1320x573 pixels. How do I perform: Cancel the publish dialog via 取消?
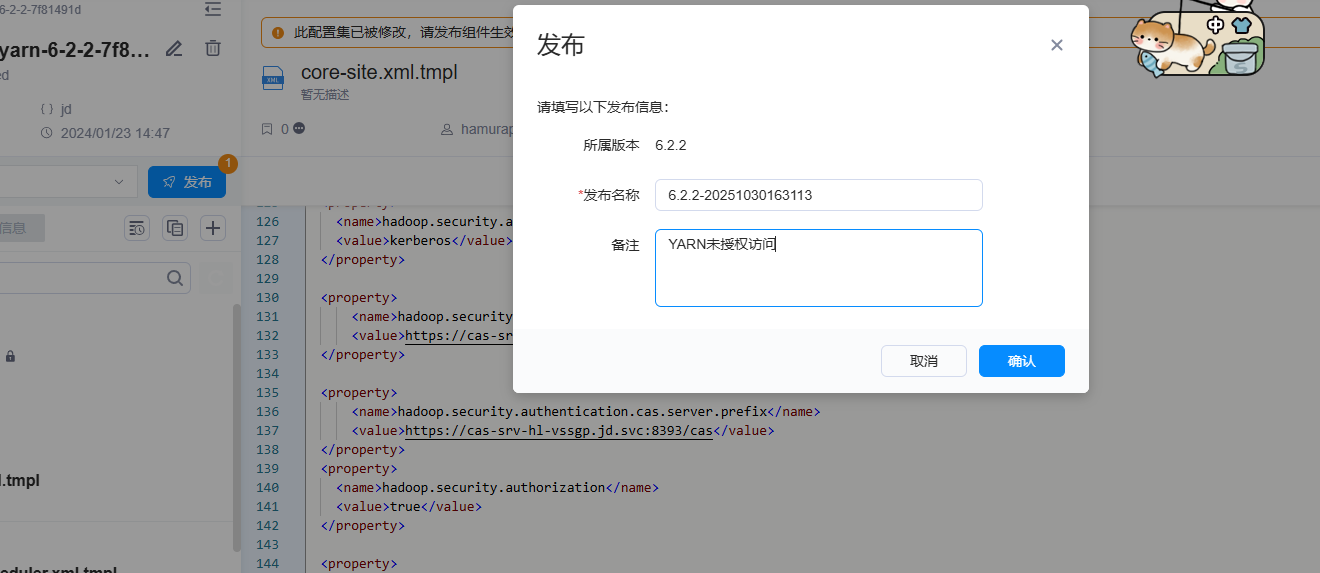click(x=924, y=361)
